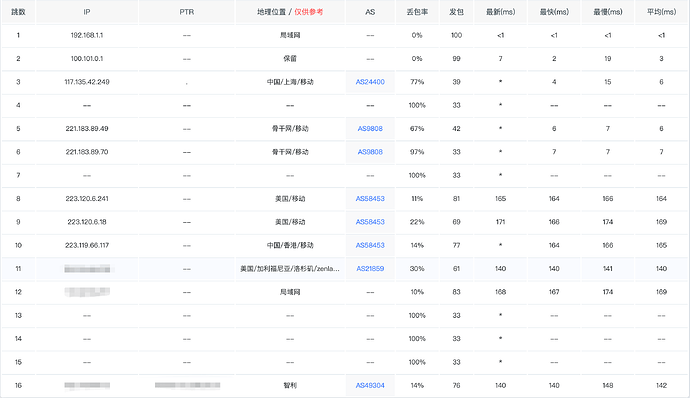
Task: Click the 最慢(ms) column header
Action: coord(608,12)
